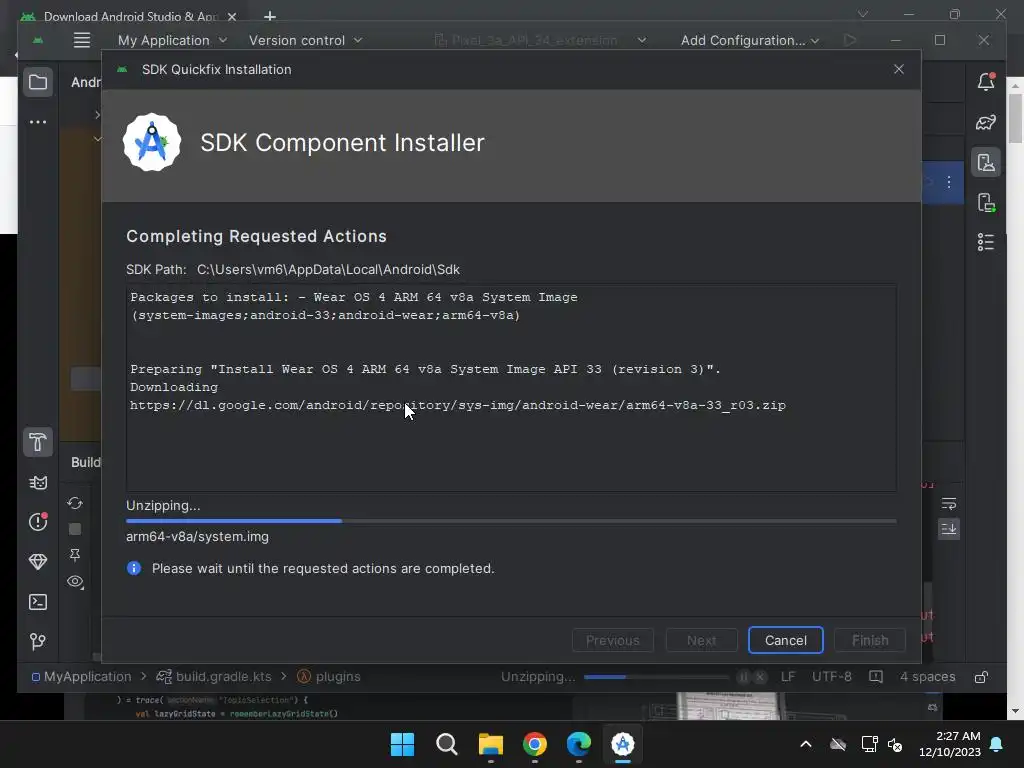The height and width of the screenshot is (768, 1024).
Task: Open My Application project dropdown
Action: (x=172, y=40)
